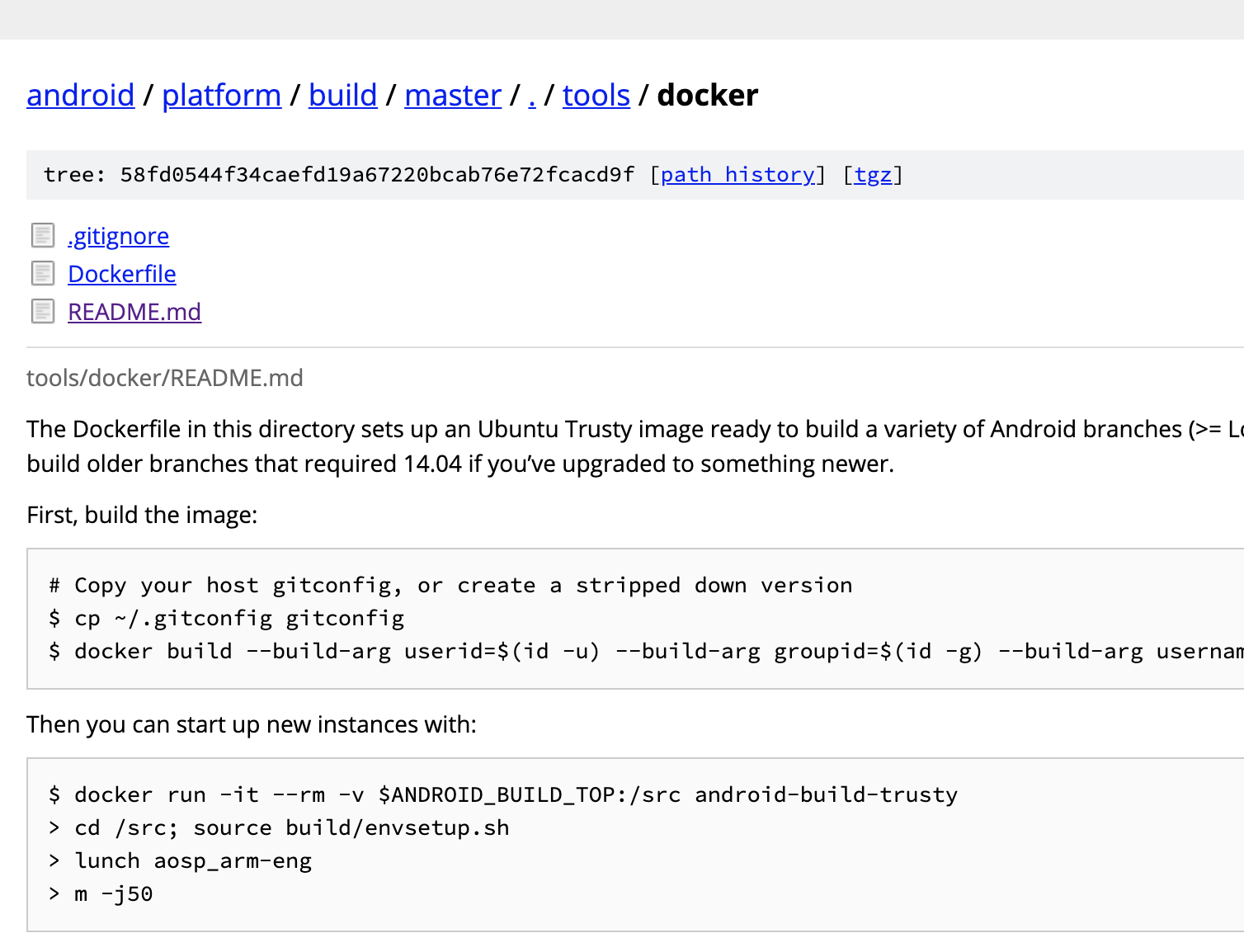Open the .gitignore file link

tap(118, 236)
